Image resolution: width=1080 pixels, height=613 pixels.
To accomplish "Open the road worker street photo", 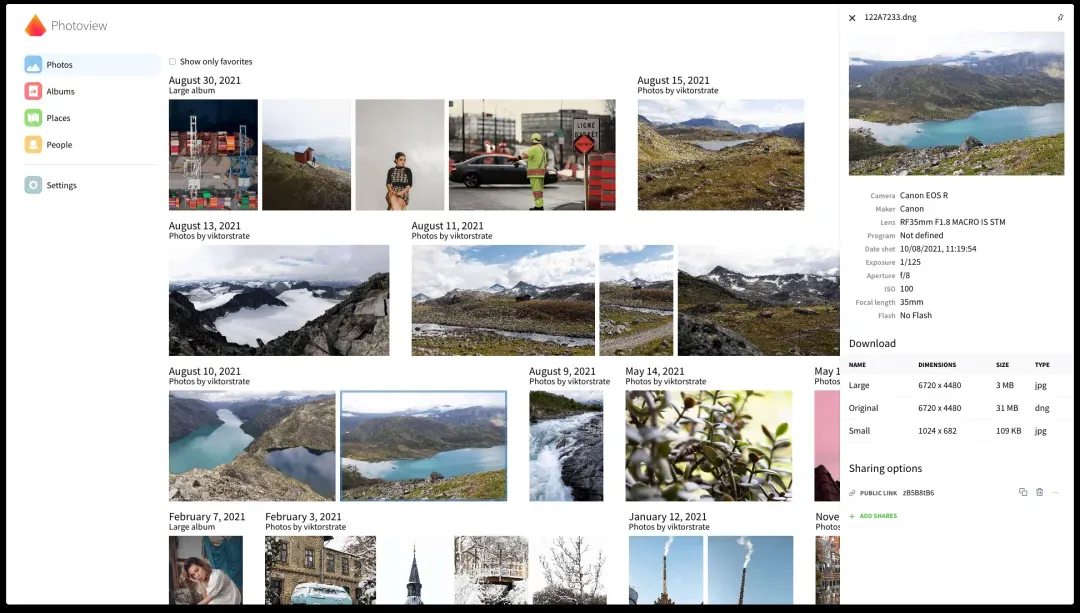I will point(532,155).
